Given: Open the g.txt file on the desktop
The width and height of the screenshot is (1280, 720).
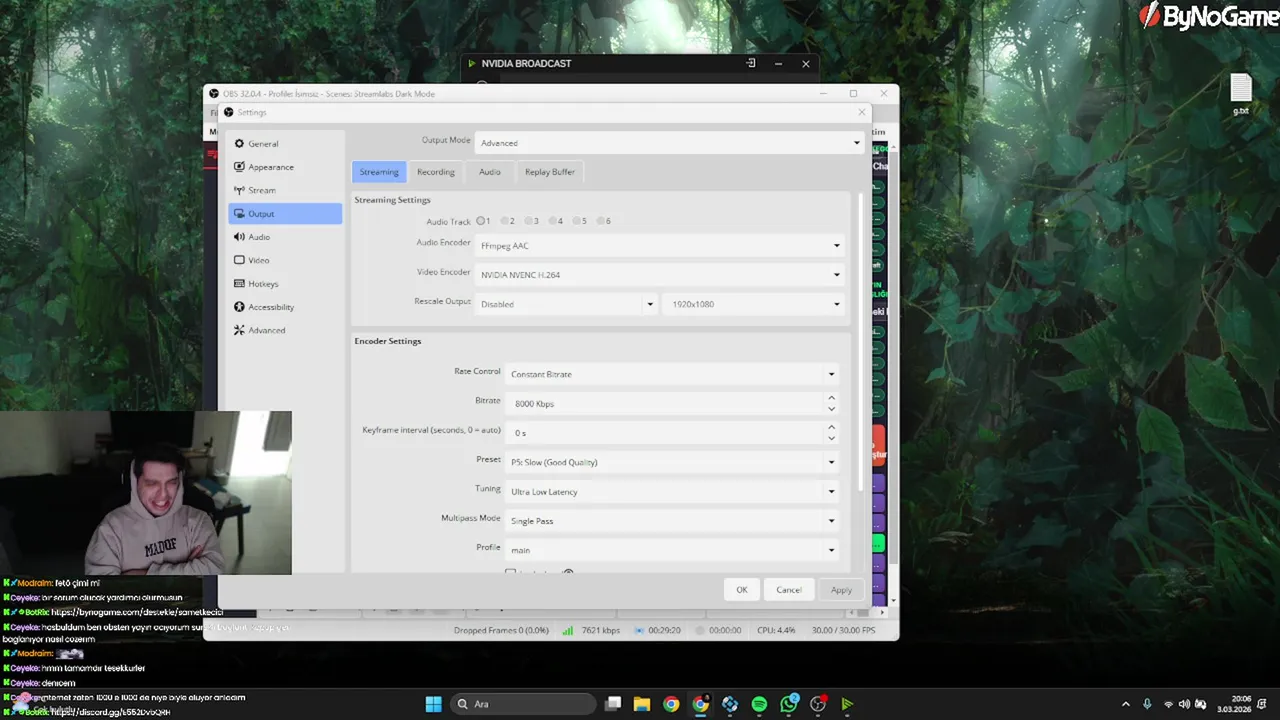Looking at the screenshot, I should pyautogui.click(x=1241, y=95).
